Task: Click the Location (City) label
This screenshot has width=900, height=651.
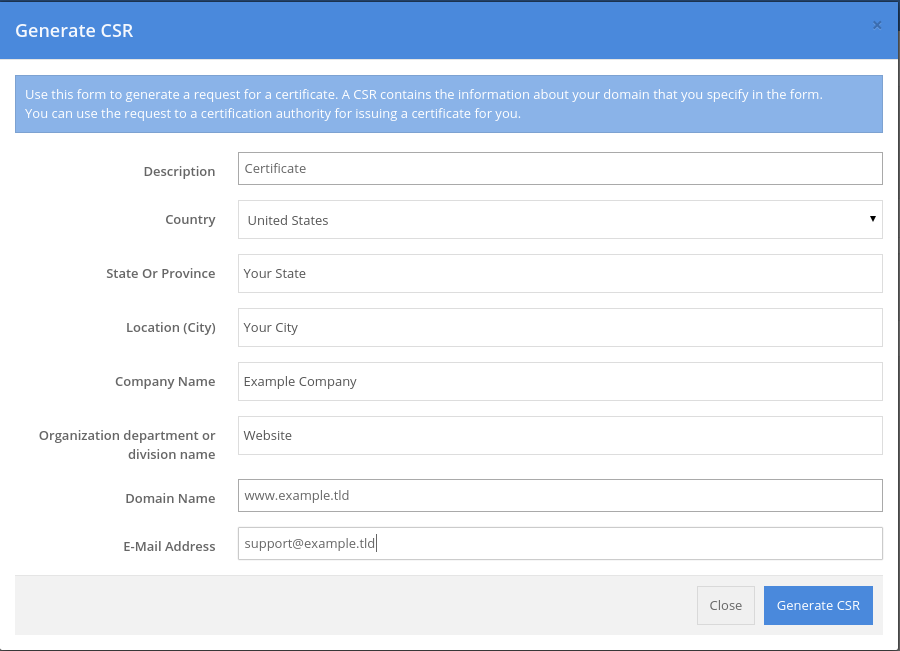Action: 171,327
